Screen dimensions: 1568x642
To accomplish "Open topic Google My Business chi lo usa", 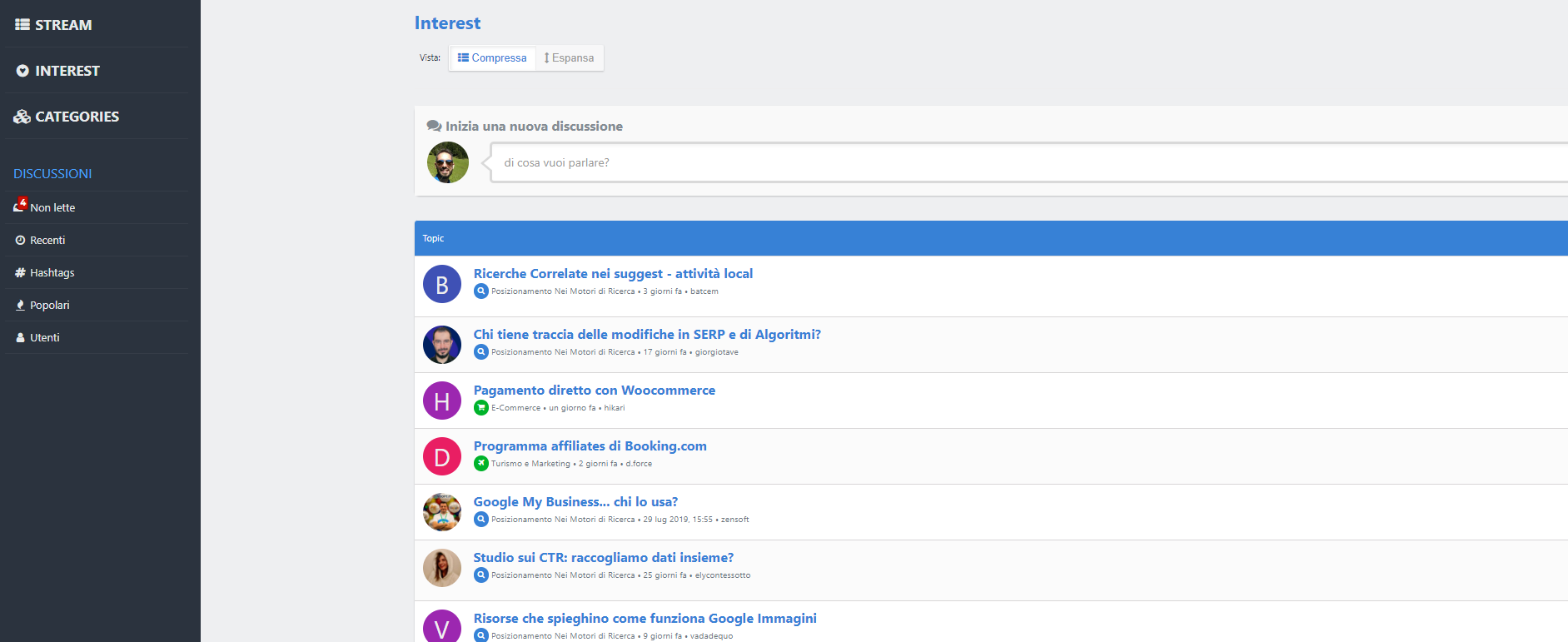I will pyautogui.click(x=575, y=501).
